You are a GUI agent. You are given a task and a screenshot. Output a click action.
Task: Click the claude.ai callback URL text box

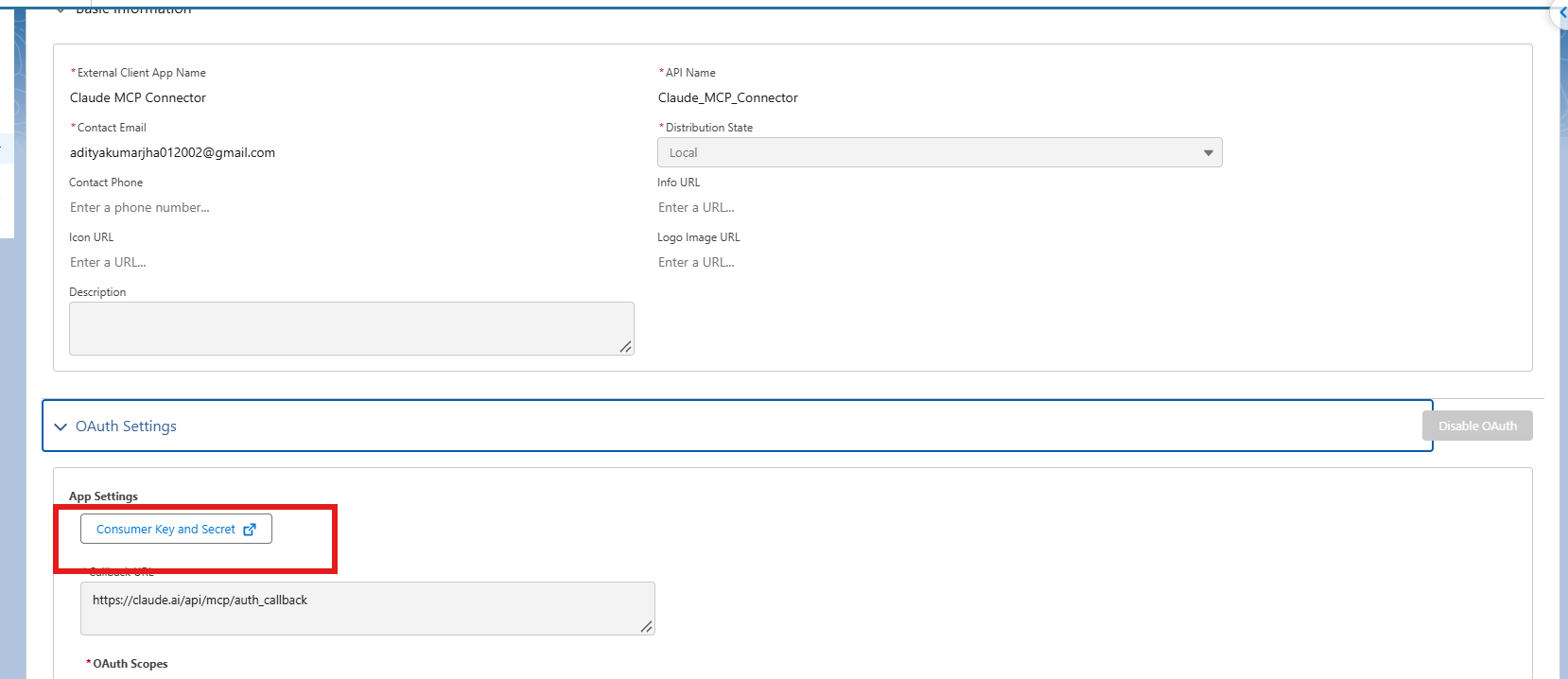[368, 608]
